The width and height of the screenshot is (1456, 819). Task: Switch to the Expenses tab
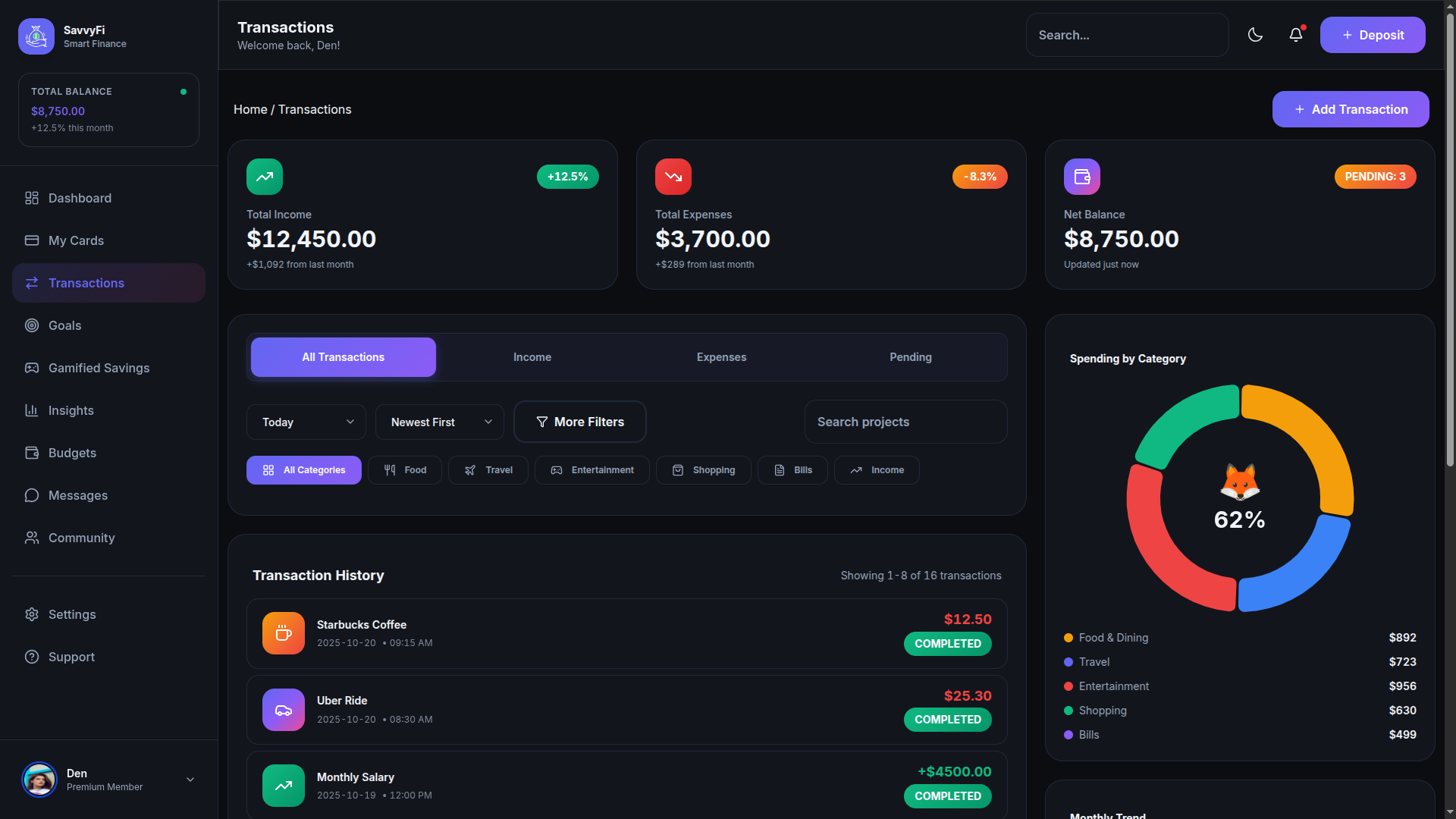click(x=721, y=357)
